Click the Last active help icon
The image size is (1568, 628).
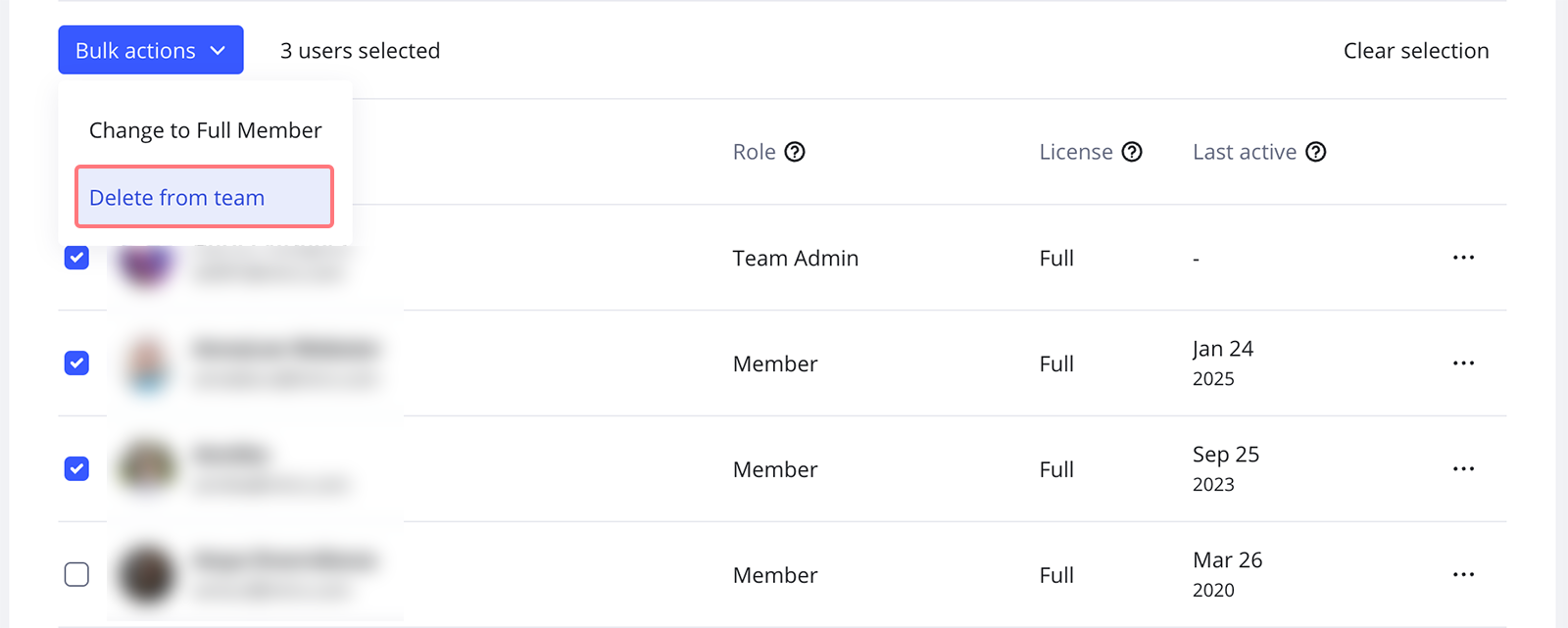[1316, 152]
